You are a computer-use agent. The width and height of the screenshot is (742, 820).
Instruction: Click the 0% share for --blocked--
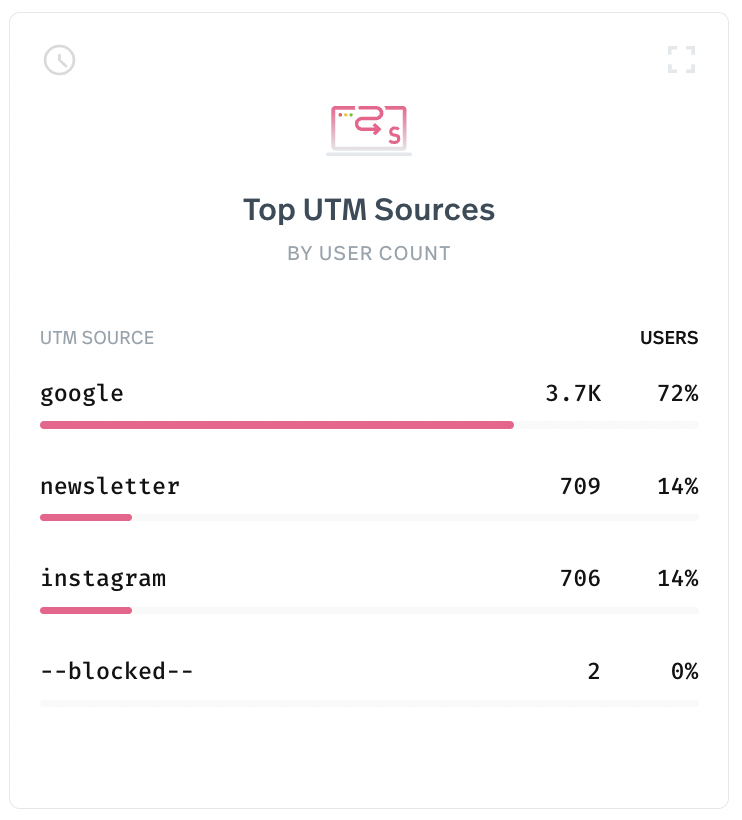click(684, 671)
